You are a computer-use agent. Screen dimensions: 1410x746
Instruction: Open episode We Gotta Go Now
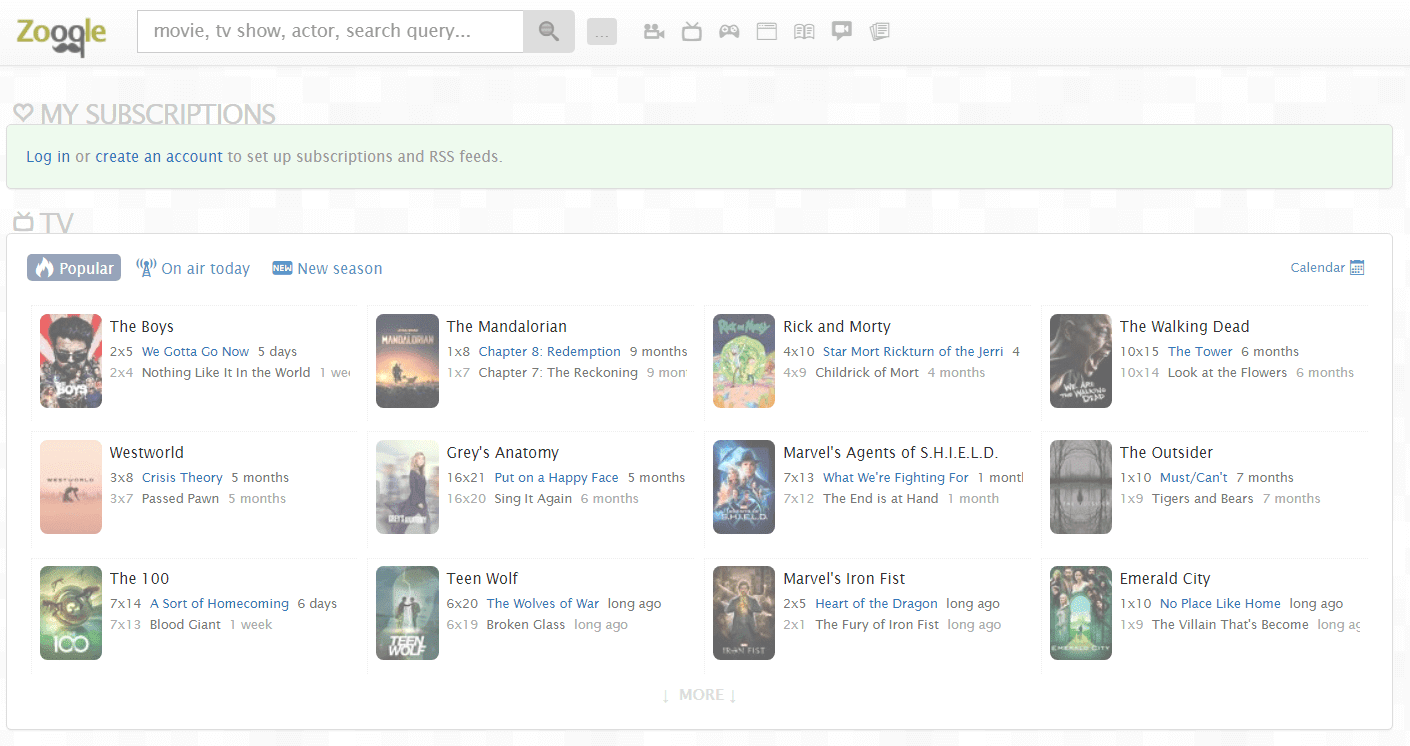pyautogui.click(x=196, y=351)
